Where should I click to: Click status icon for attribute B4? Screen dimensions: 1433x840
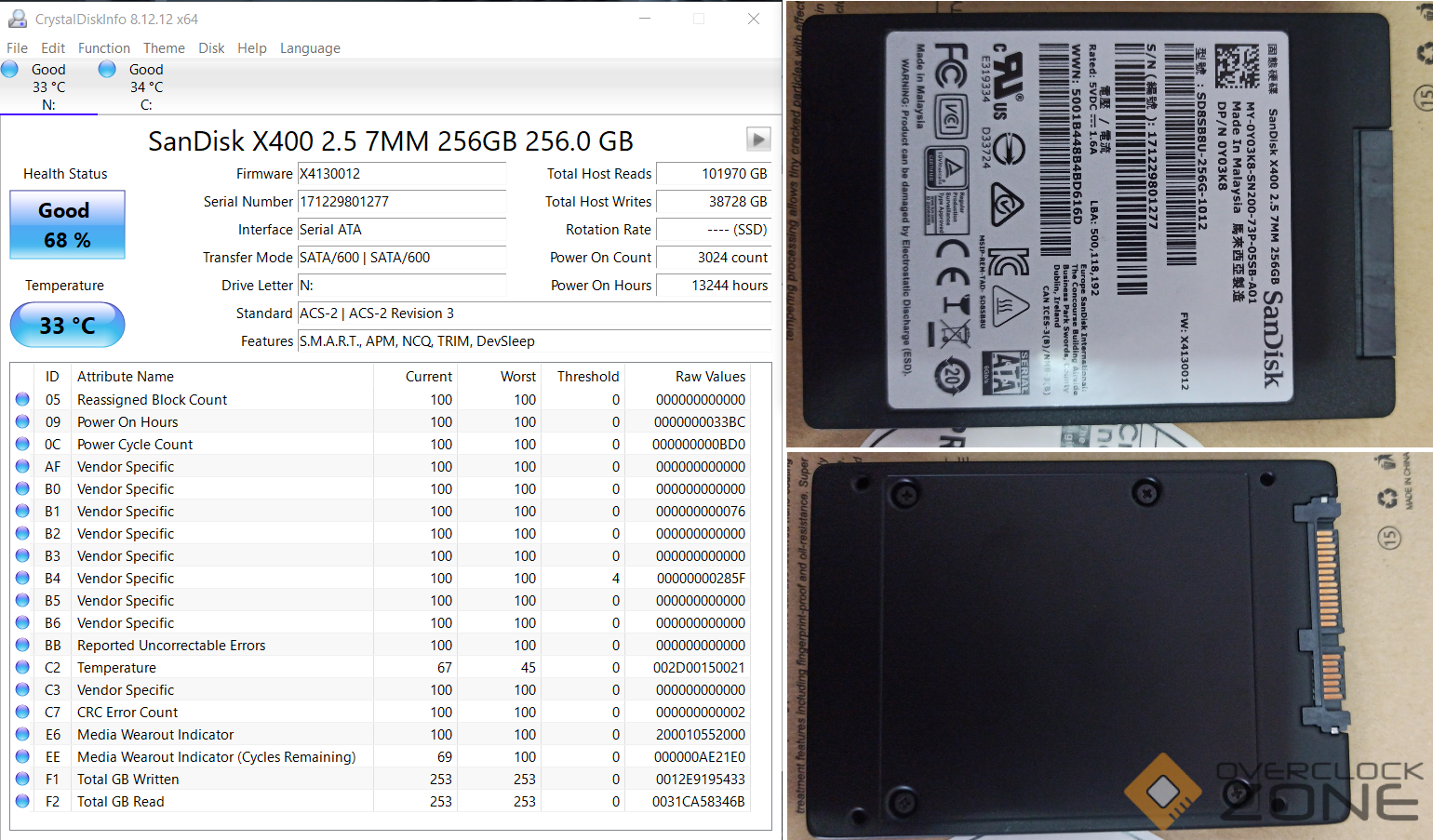[x=22, y=578]
